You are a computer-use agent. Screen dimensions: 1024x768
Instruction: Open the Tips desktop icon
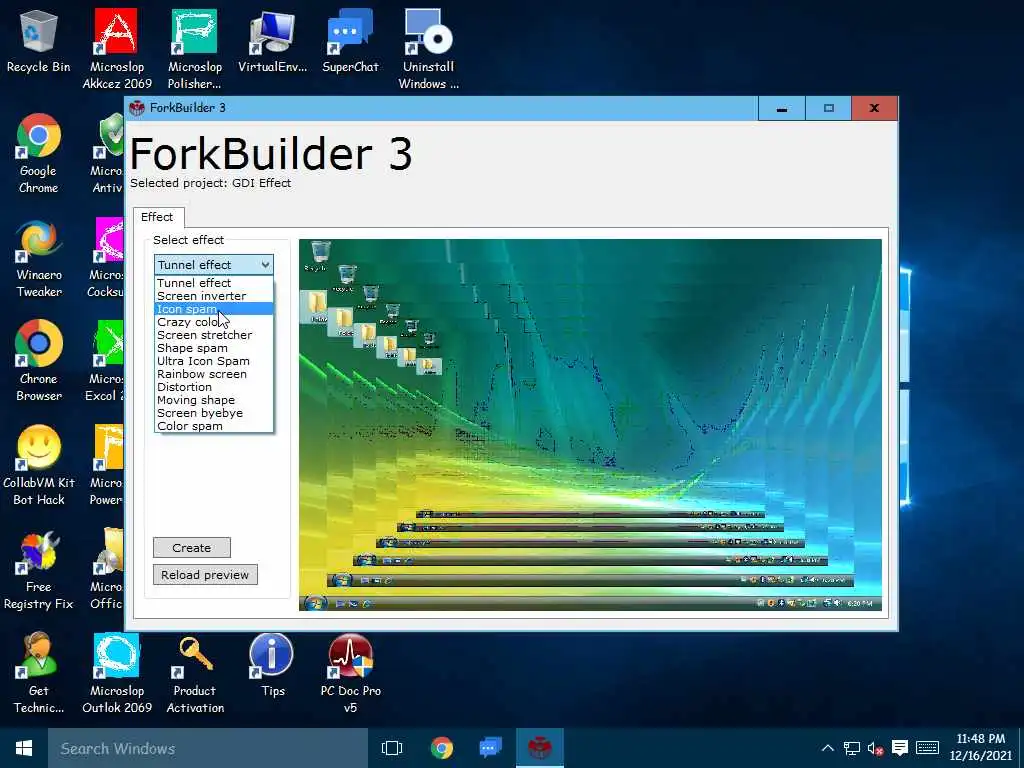(272, 666)
